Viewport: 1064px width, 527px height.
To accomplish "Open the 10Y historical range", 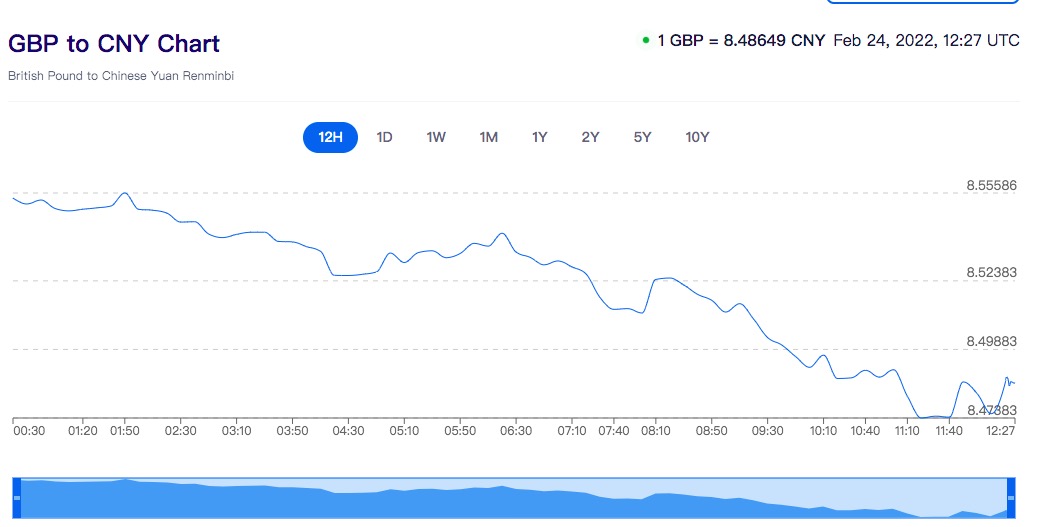I will click(x=697, y=137).
